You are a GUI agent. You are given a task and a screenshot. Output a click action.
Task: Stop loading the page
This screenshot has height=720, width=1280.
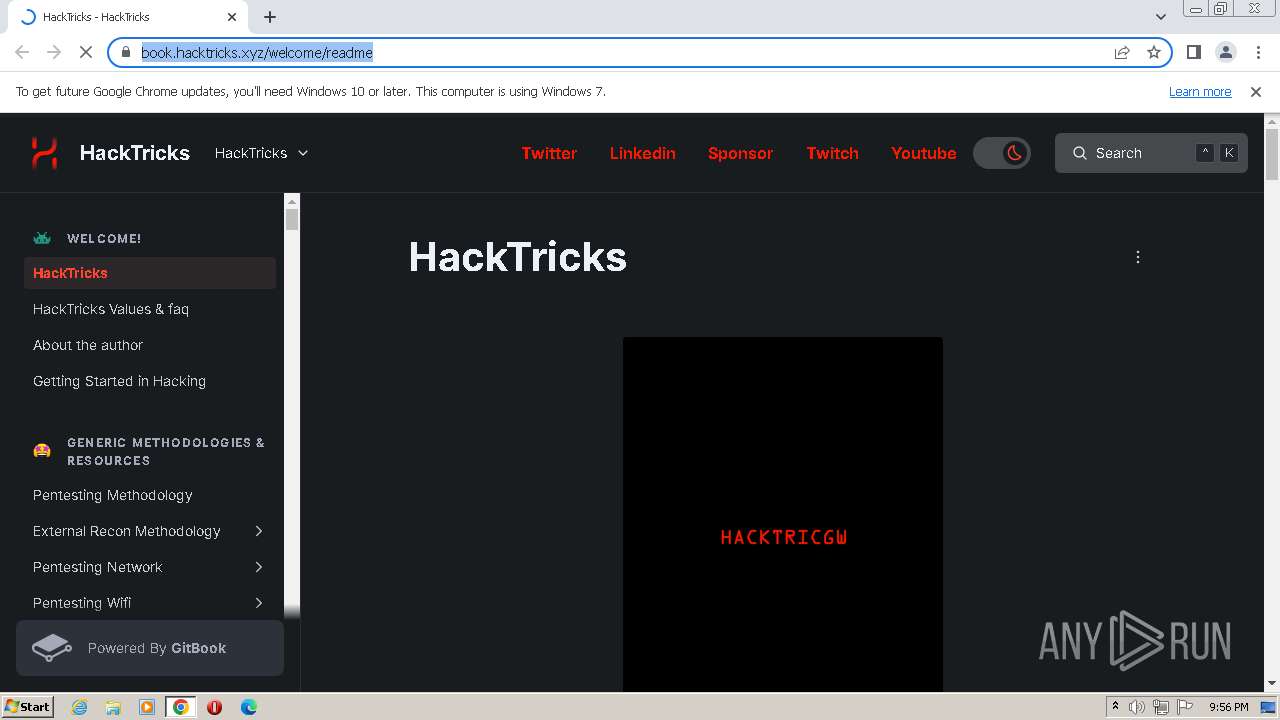click(x=86, y=52)
